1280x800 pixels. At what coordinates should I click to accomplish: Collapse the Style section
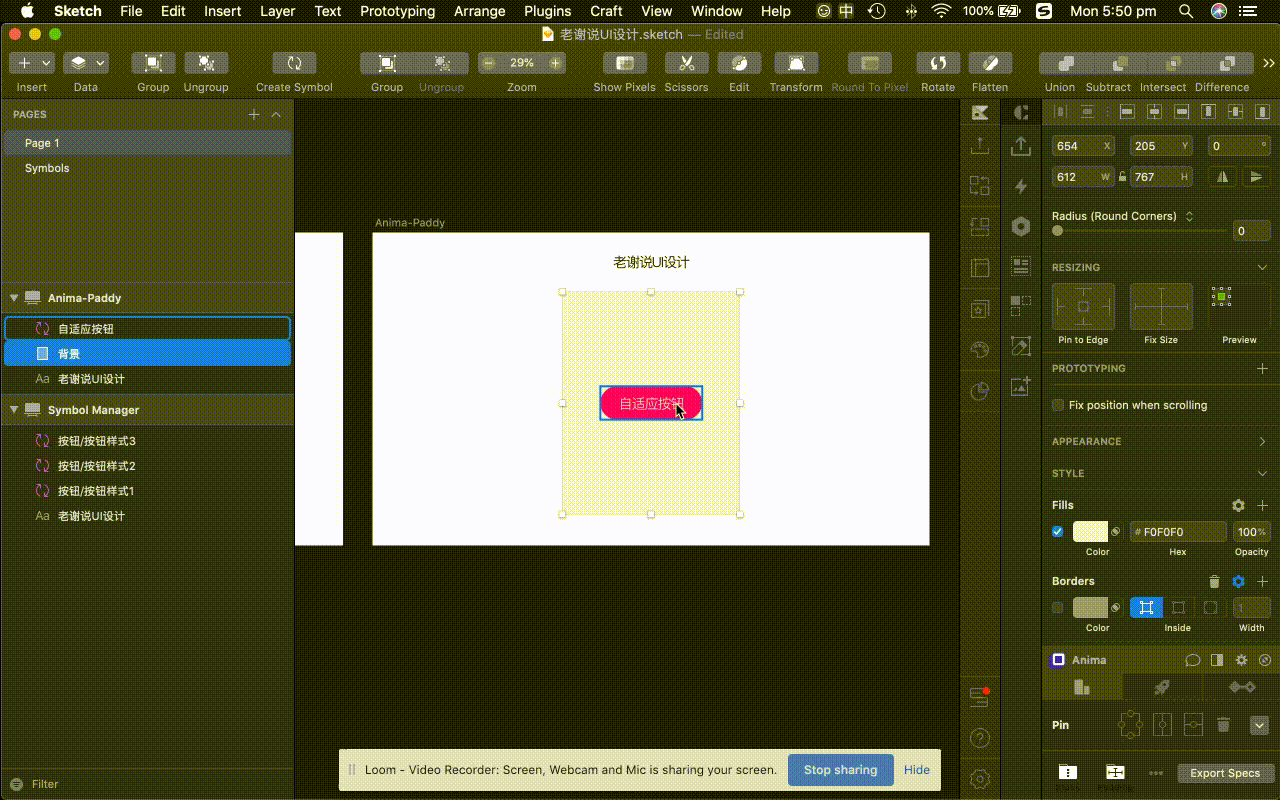click(x=1262, y=474)
